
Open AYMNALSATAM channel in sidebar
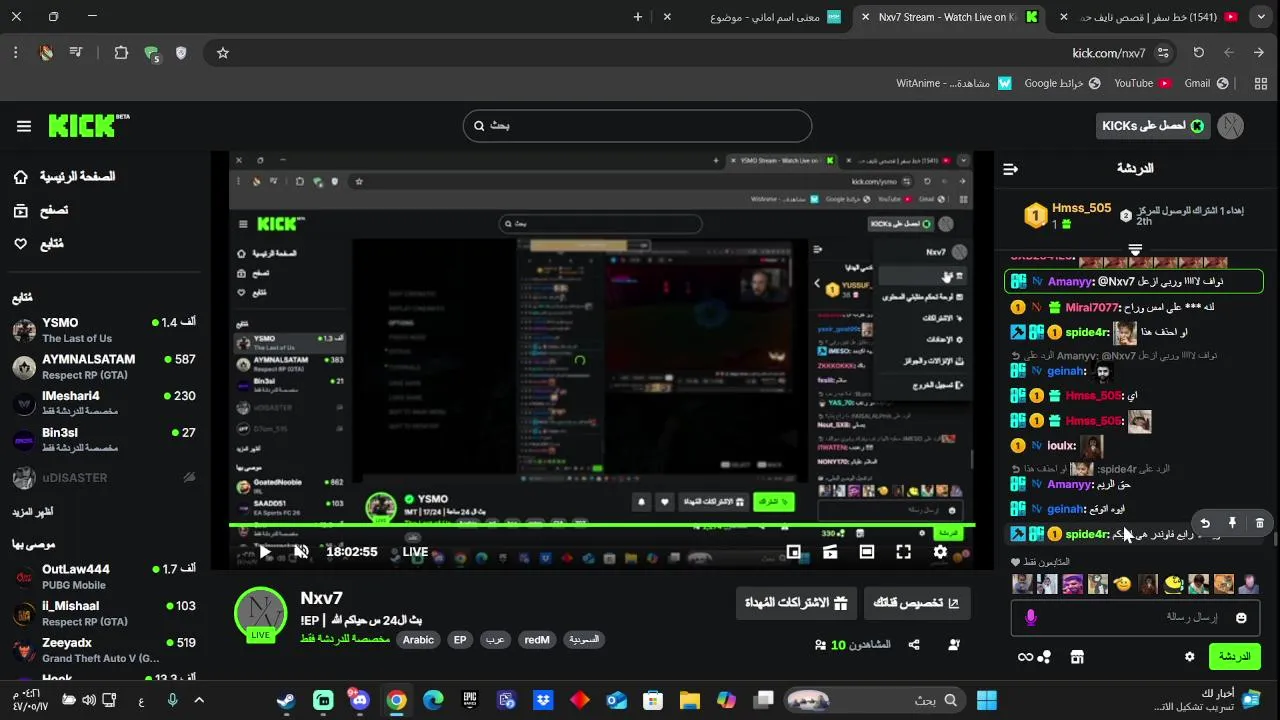pyautogui.click(x=104, y=366)
